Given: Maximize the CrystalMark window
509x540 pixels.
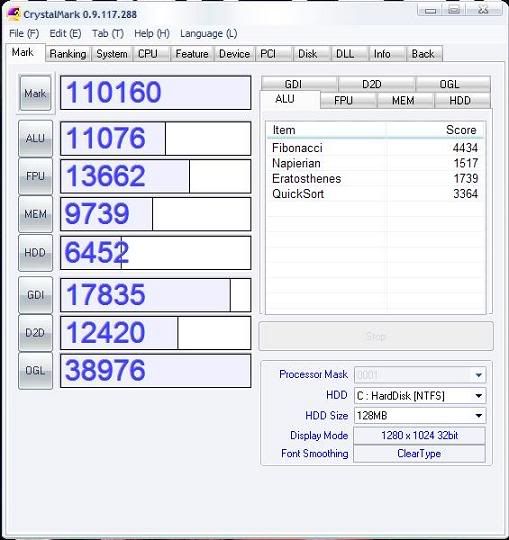Looking at the screenshot, I should tap(455, 10).
